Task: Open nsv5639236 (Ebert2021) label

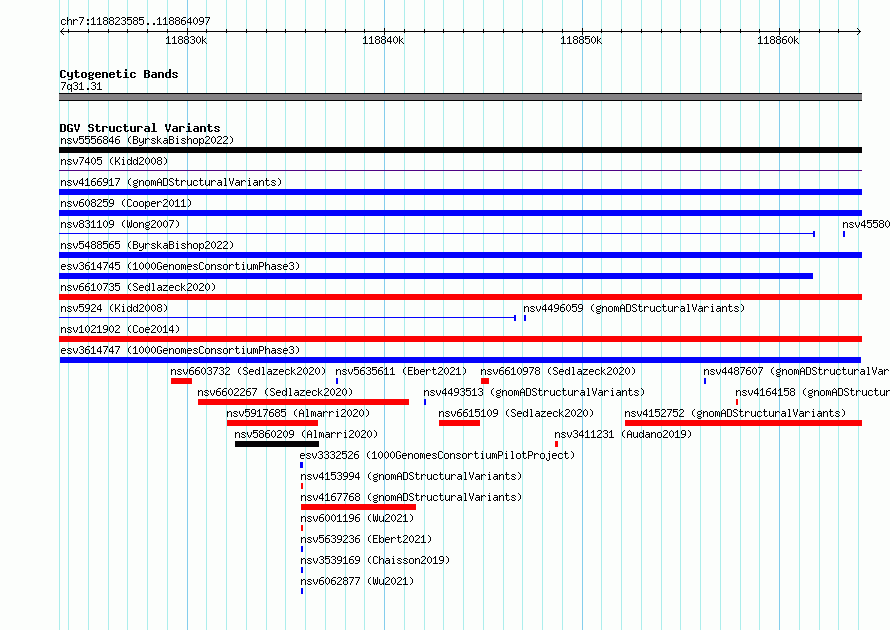Action: [366, 539]
